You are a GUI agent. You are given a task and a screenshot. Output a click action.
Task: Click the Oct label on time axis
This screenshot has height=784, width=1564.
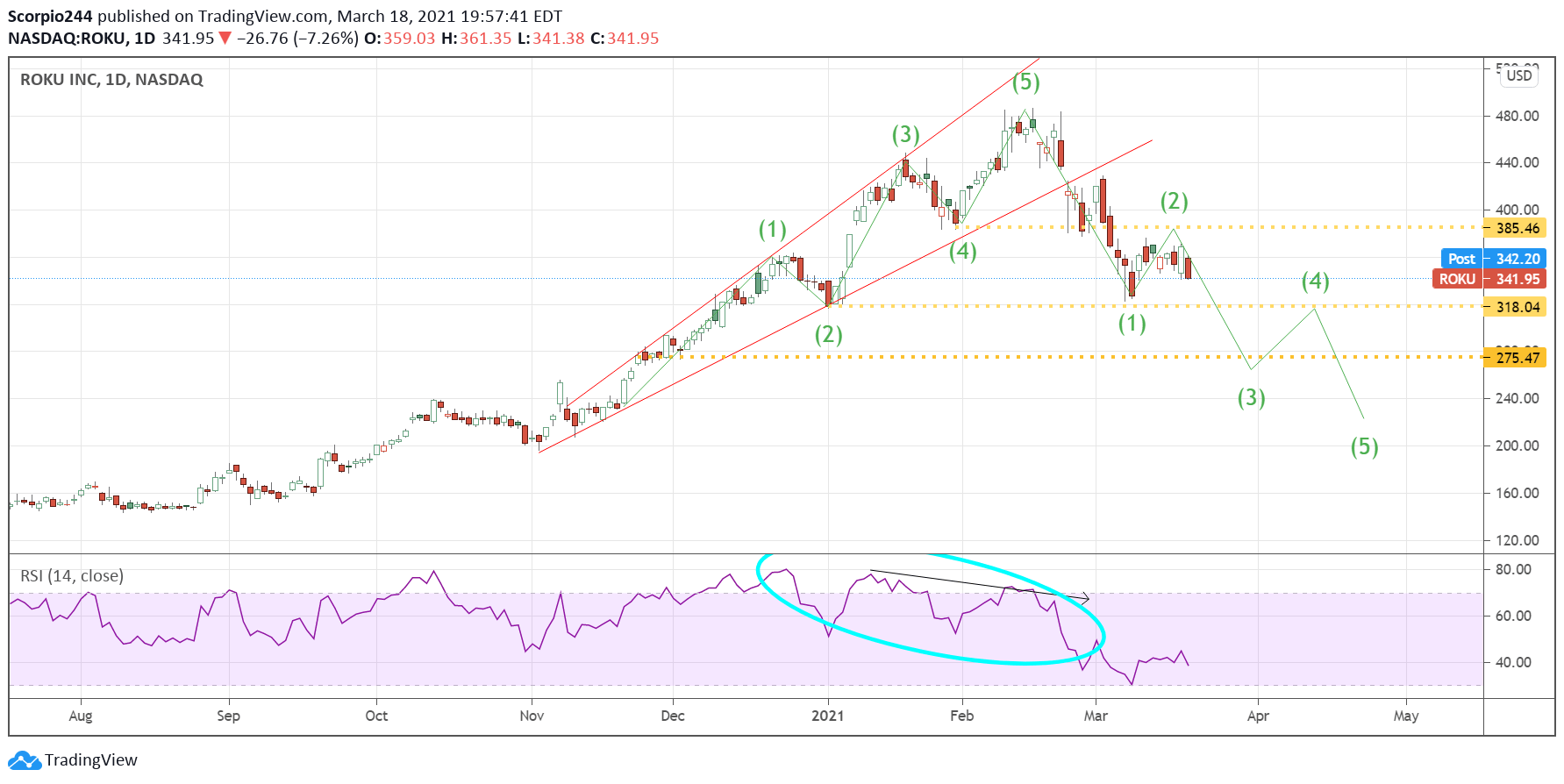click(x=376, y=716)
